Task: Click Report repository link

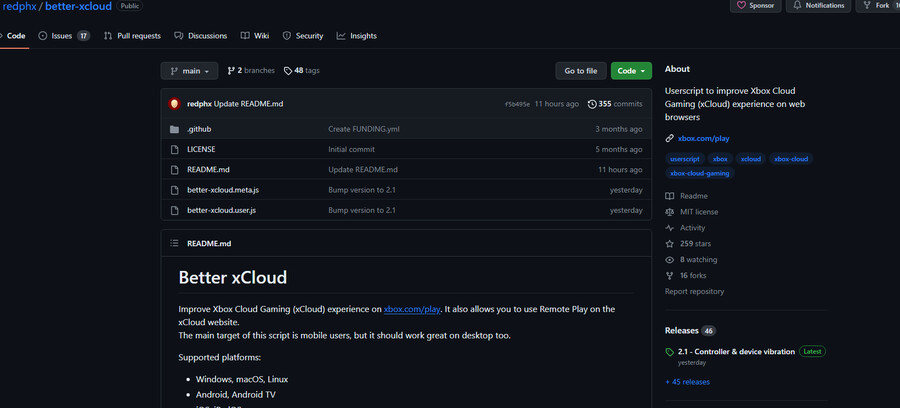Action: 695,292
